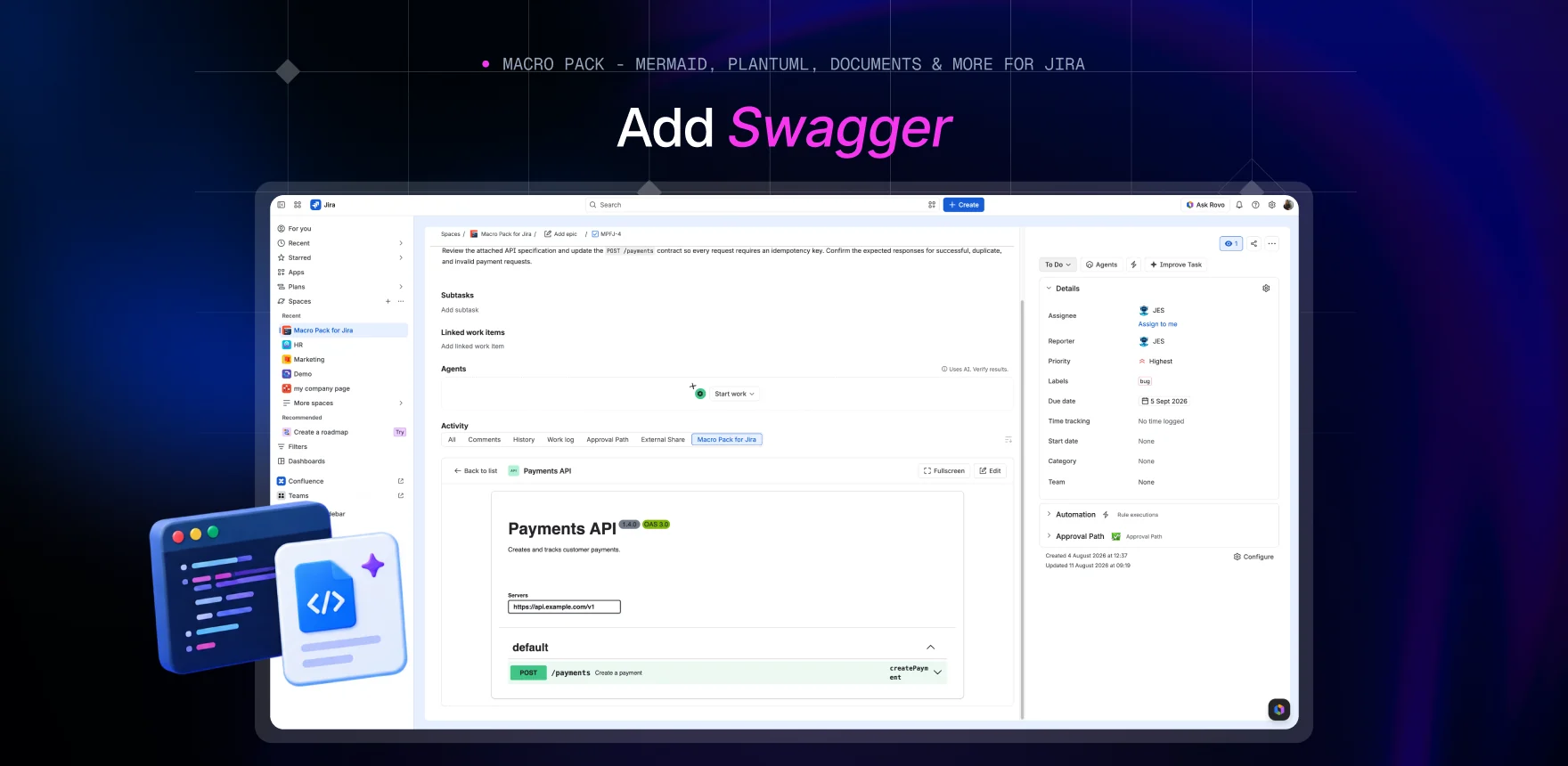The height and width of the screenshot is (766, 1568).
Task: Open the Spaces more options ellipsis
Action: (401, 301)
